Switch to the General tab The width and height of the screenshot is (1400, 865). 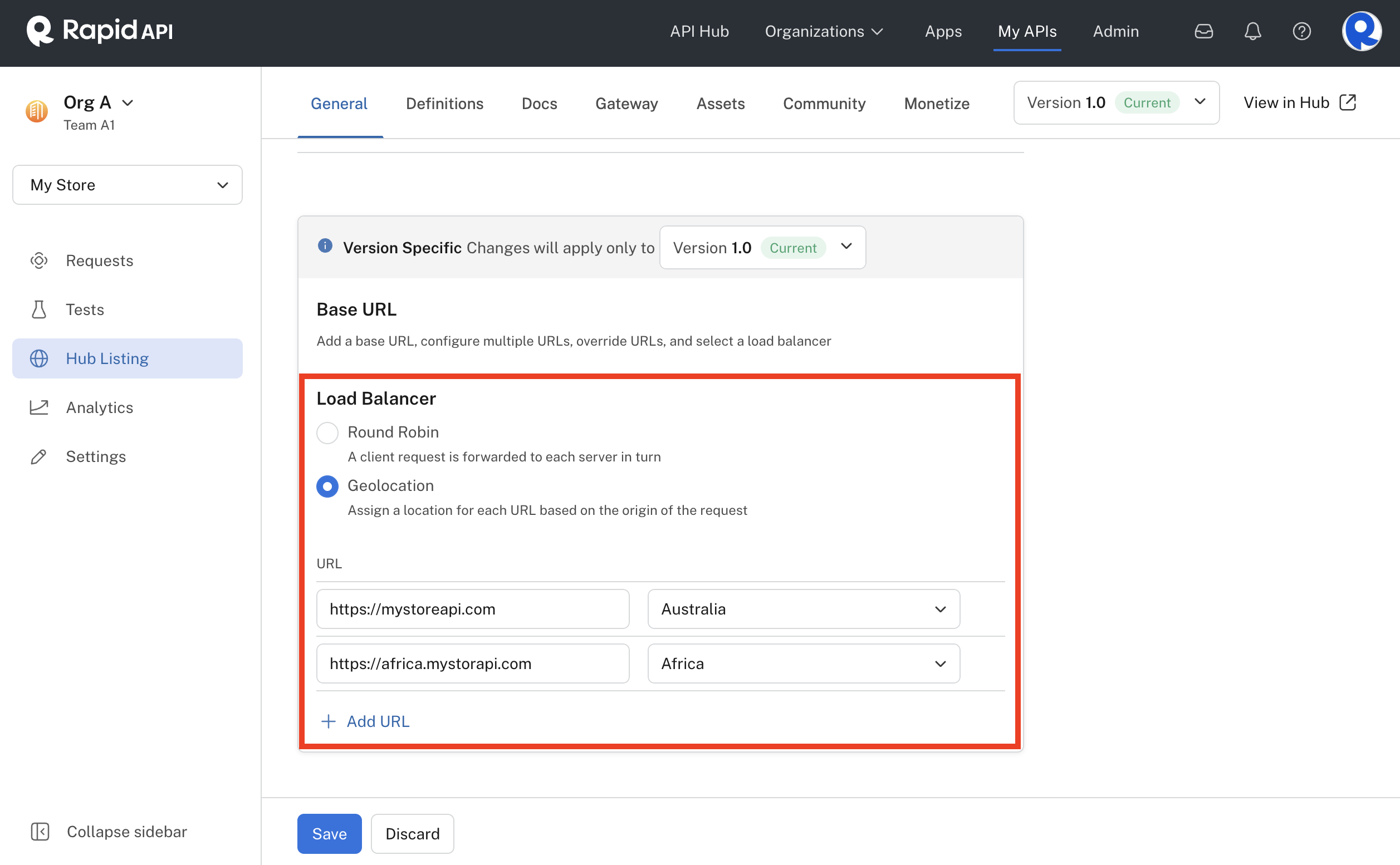(339, 104)
